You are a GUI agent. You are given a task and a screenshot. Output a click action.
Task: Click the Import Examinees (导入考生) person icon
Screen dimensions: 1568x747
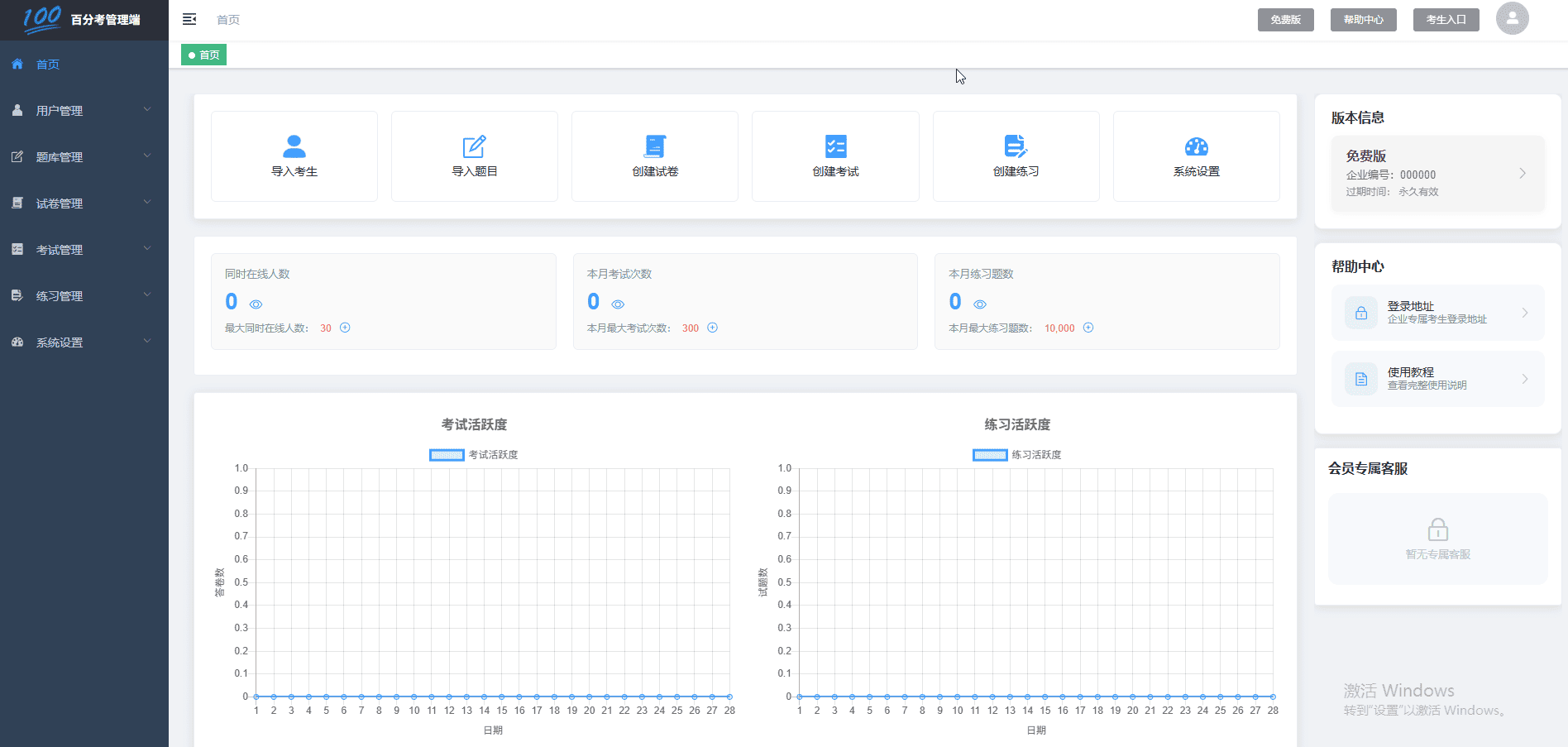coord(294,146)
